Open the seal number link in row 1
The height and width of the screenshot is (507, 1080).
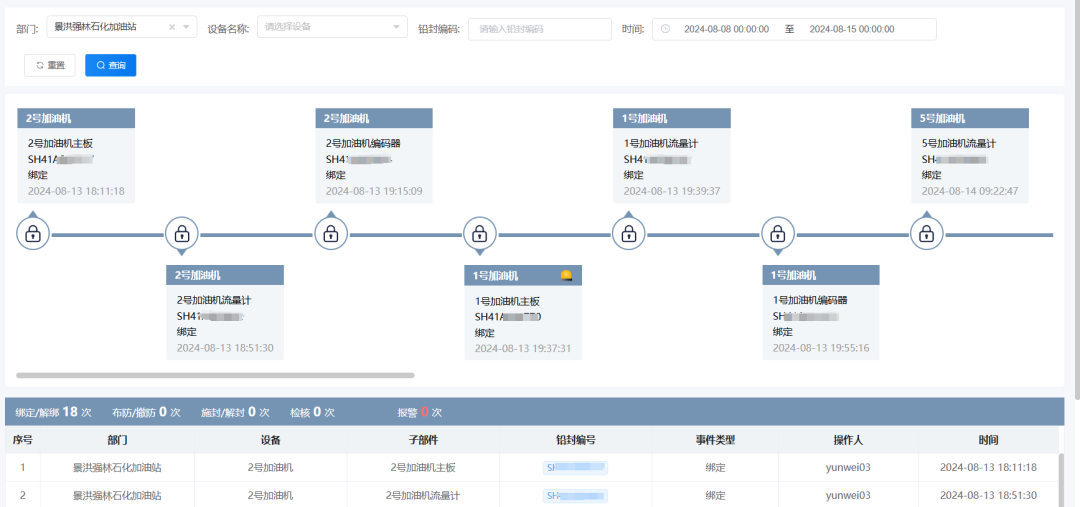point(575,467)
